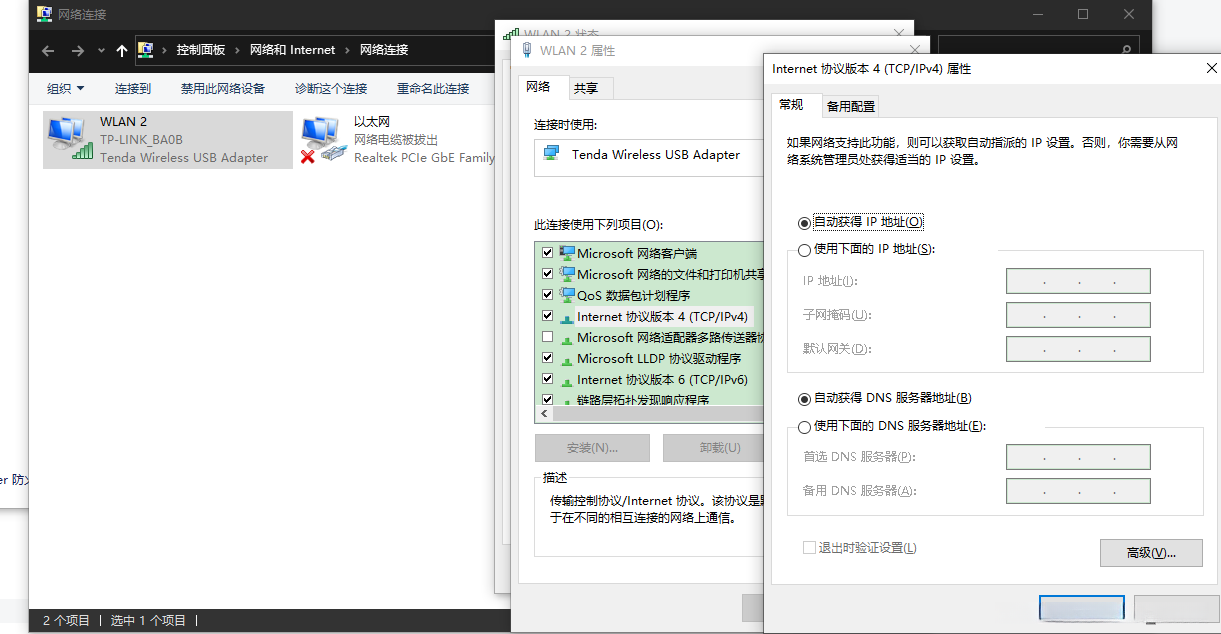Click the Microsoft 网络的文件和打印机共享 item icon
The image size is (1221, 634).
[567, 274]
